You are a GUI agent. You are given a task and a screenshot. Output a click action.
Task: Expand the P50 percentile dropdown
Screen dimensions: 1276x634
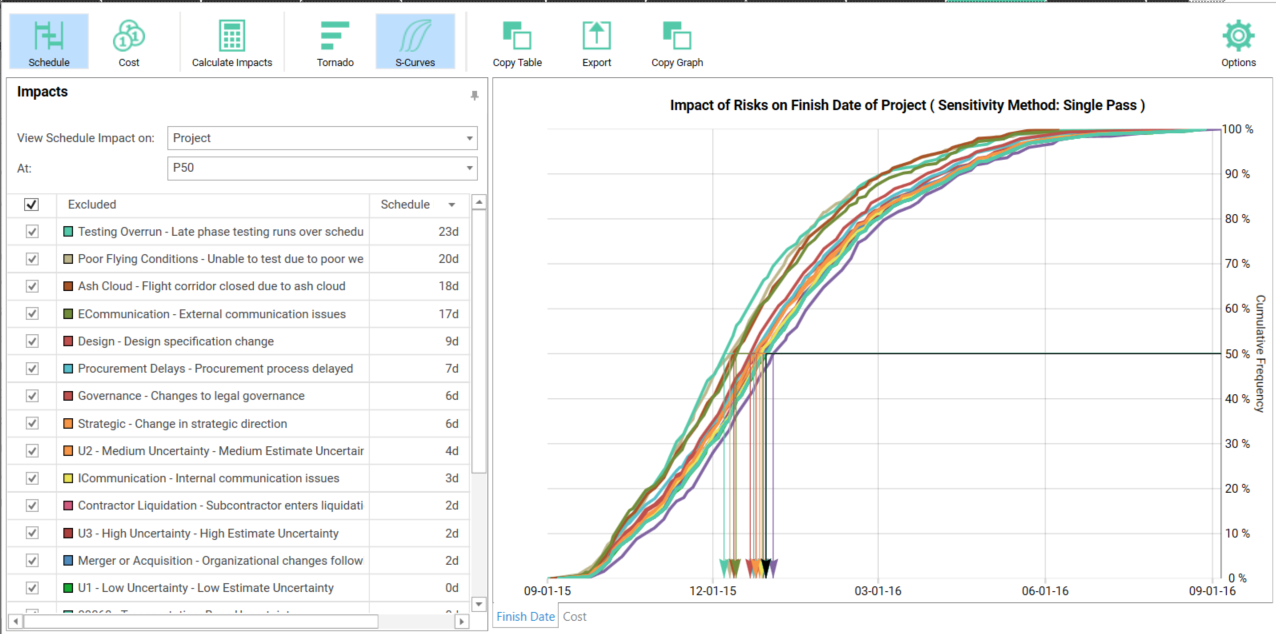coord(322,168)
